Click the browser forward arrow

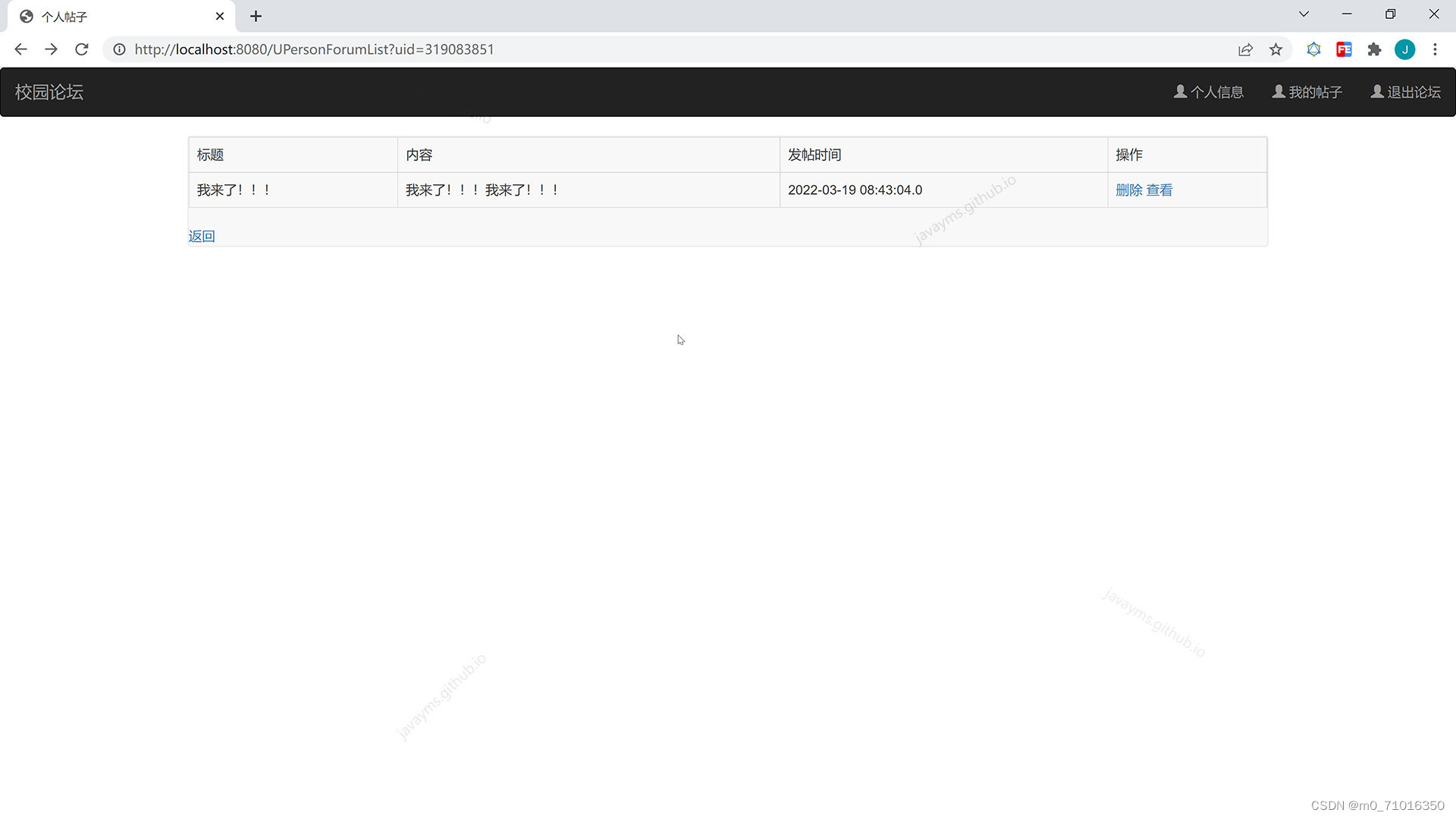pyautogui.click(x=51, y=49)
